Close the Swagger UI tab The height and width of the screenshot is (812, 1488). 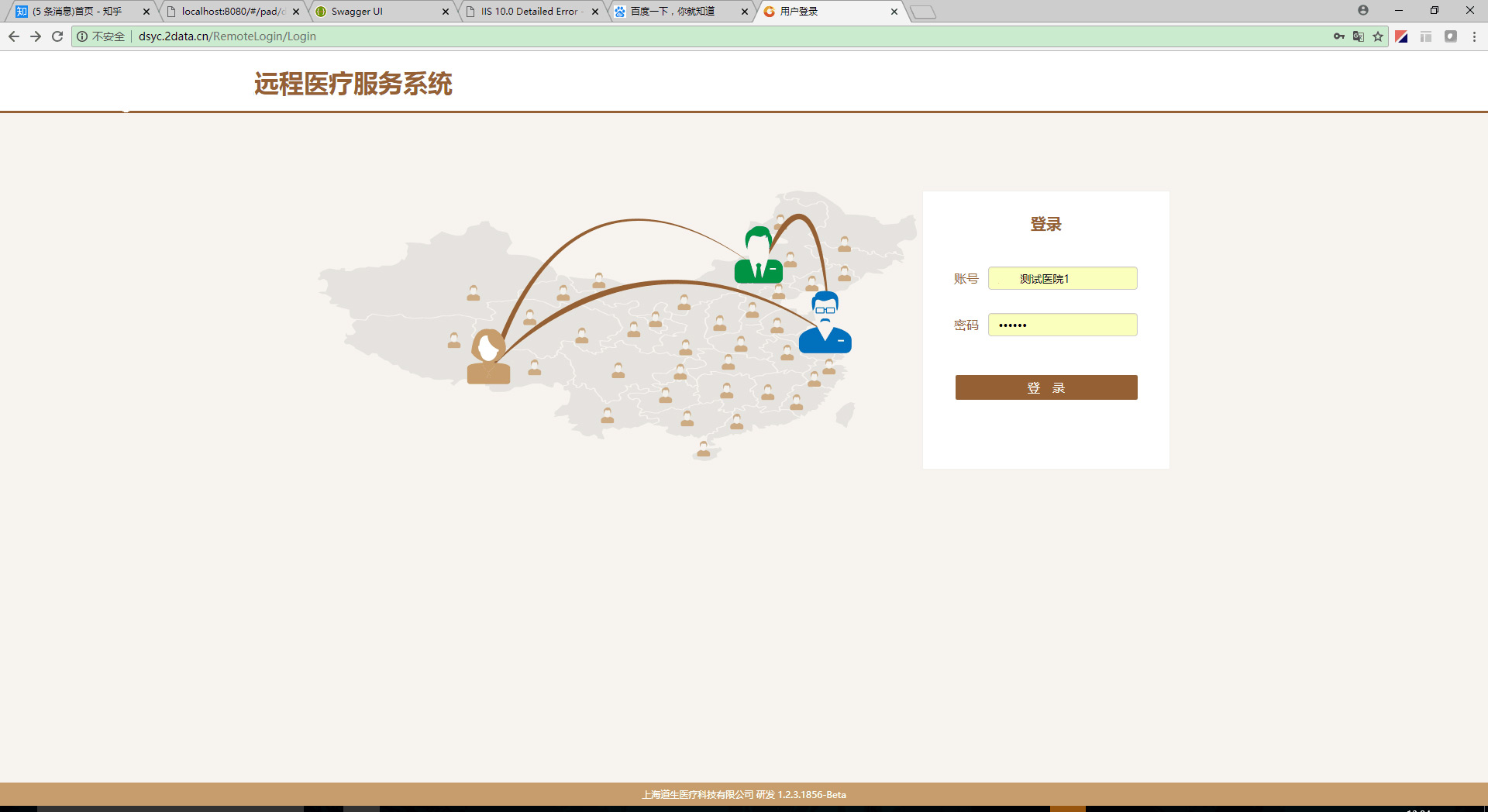tap(446, 12)
